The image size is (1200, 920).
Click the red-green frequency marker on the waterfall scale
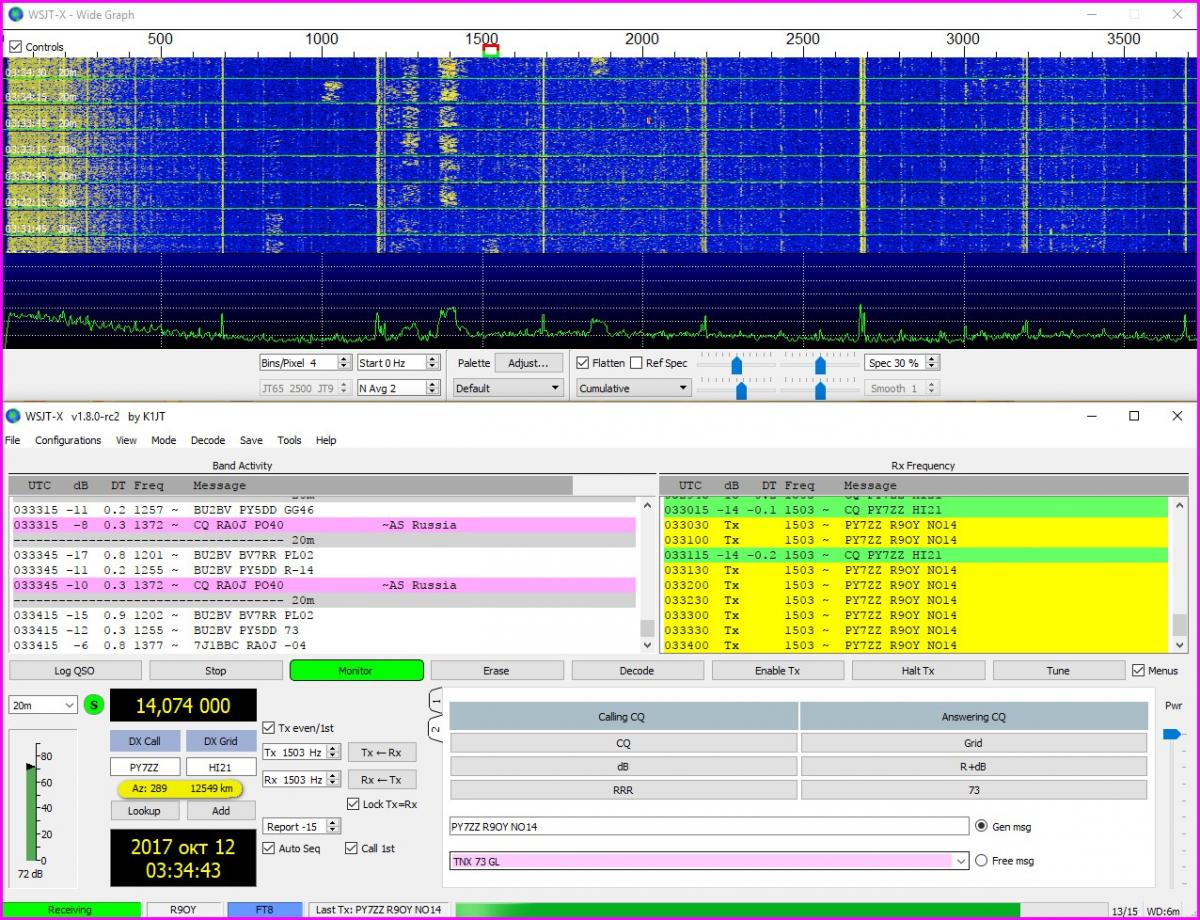pos(490,51)
